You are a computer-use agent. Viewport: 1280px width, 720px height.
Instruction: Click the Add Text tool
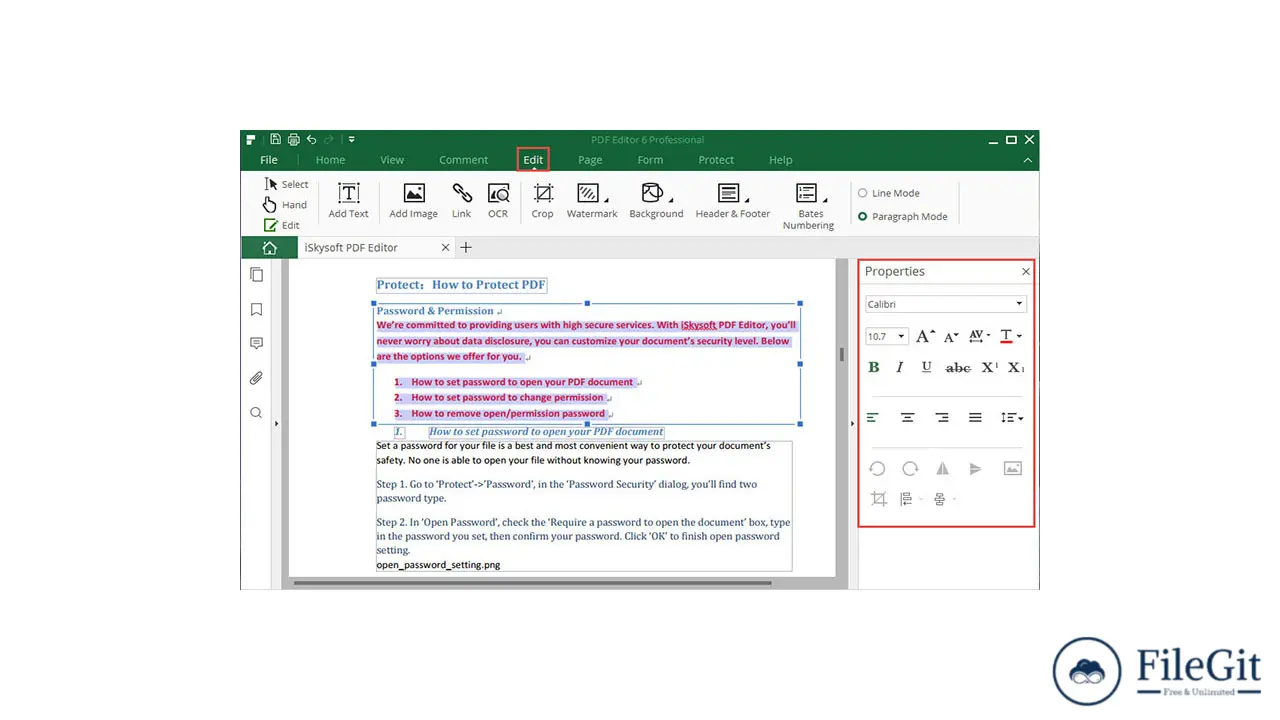click(348, 200)
